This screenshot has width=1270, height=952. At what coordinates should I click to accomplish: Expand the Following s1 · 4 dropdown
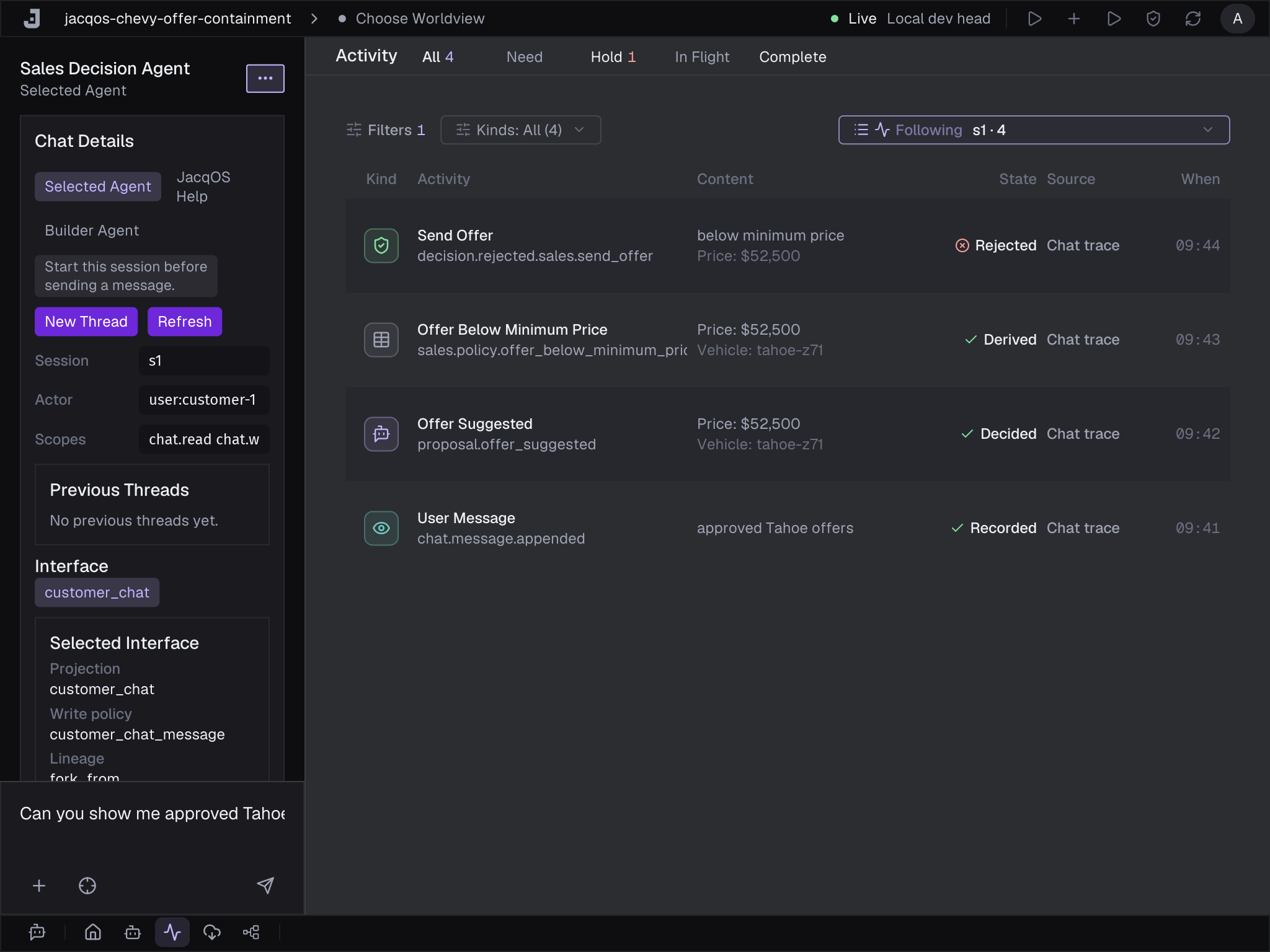click(1034, 130)
